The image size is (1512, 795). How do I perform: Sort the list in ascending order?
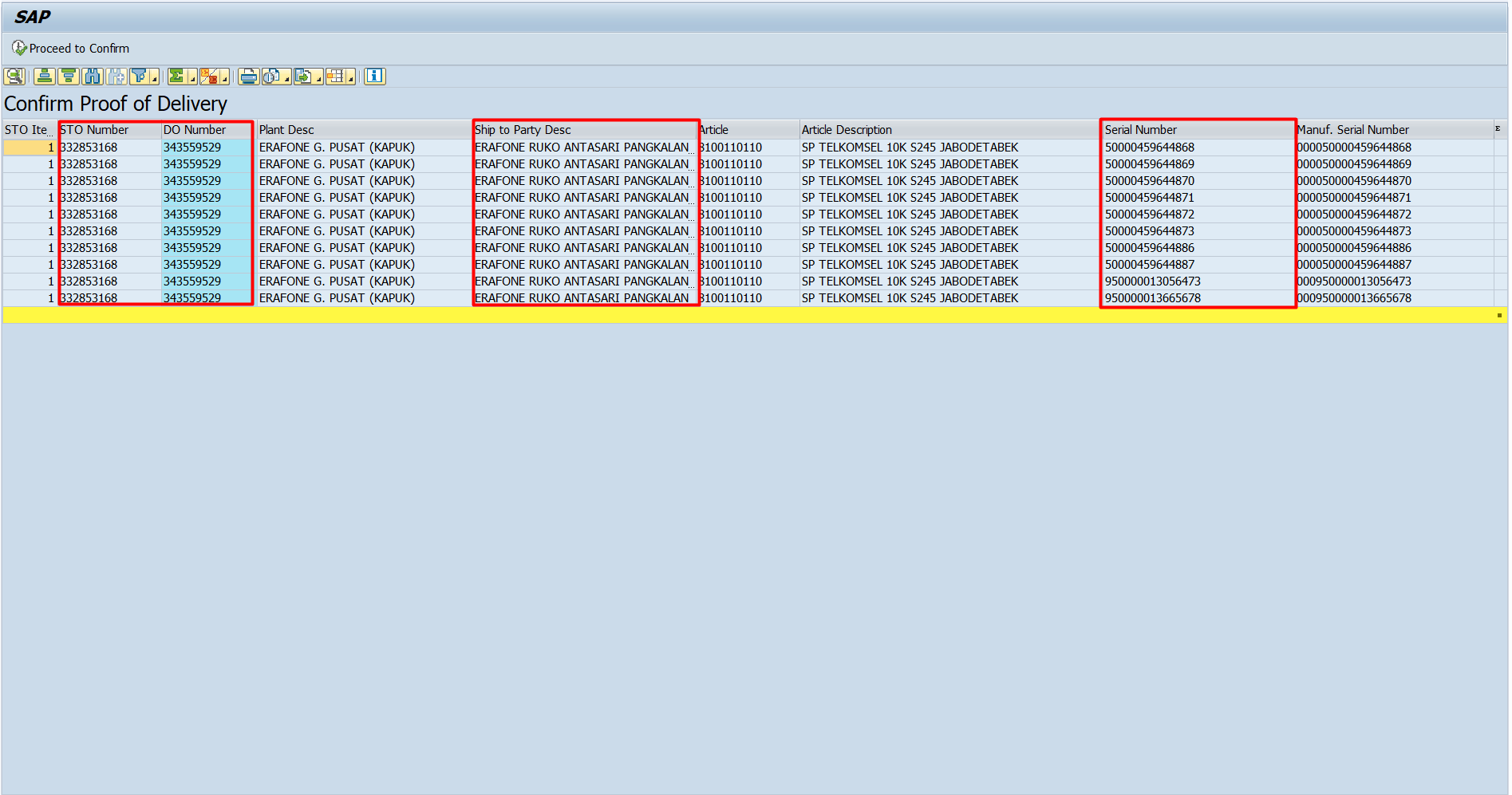(x=45, y=77)
